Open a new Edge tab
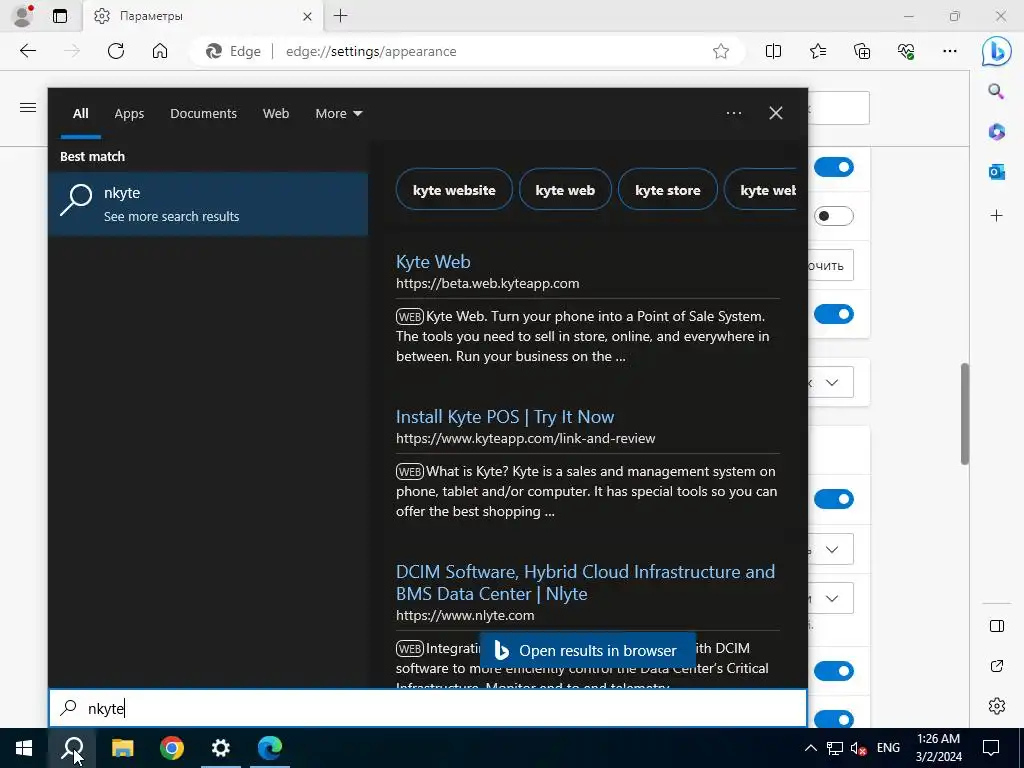This screenshot has height=768, width=1024. click(x=340, y=16)
